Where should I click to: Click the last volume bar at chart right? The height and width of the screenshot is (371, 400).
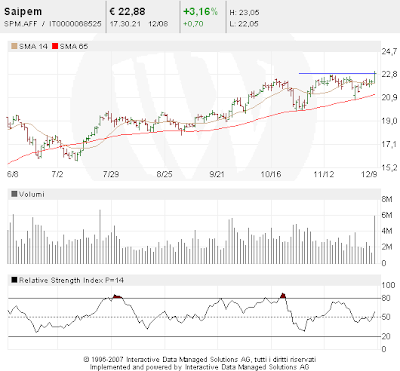(x=374, y=240)
